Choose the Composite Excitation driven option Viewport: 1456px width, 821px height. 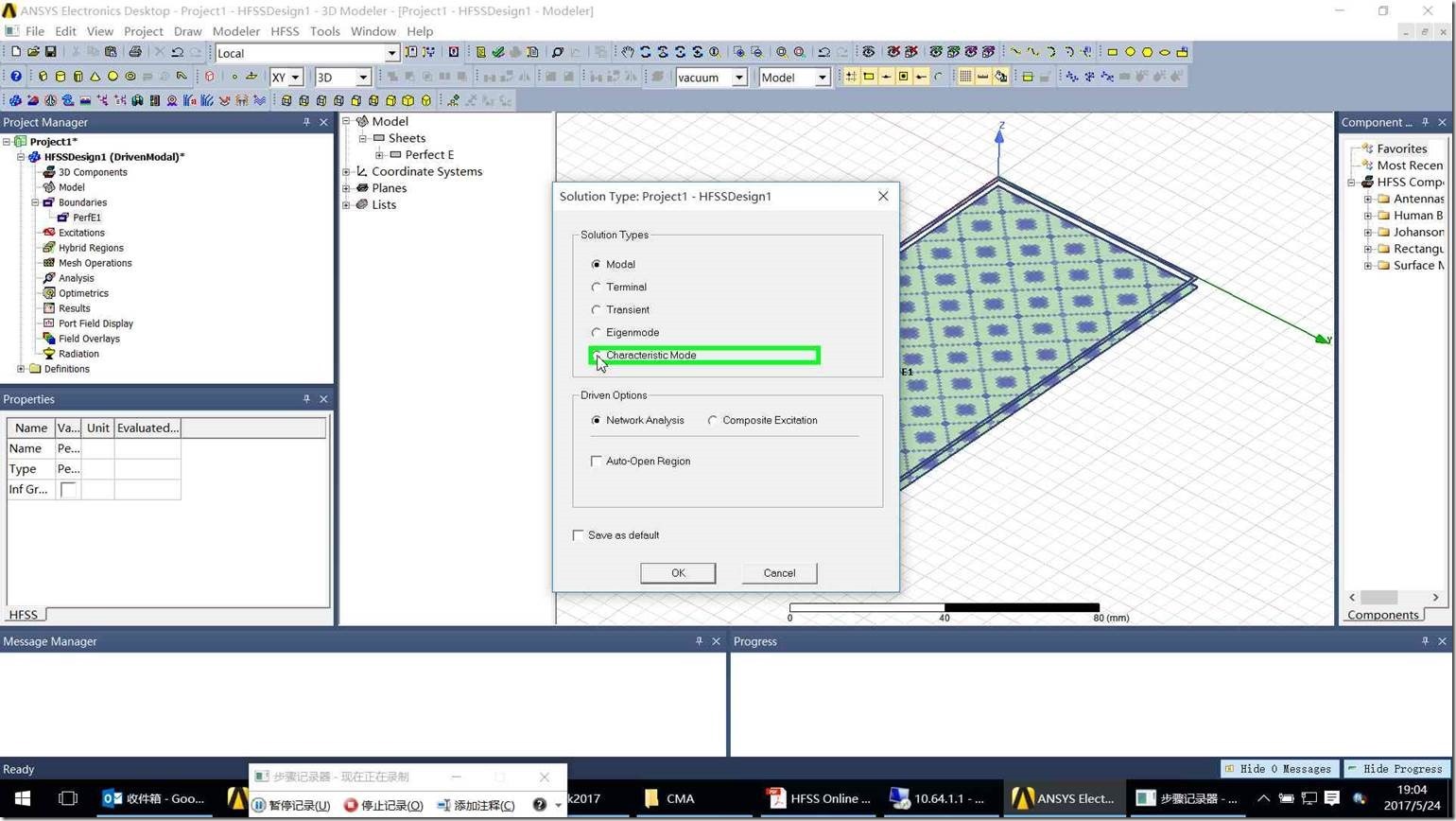(x=762, y=420)
